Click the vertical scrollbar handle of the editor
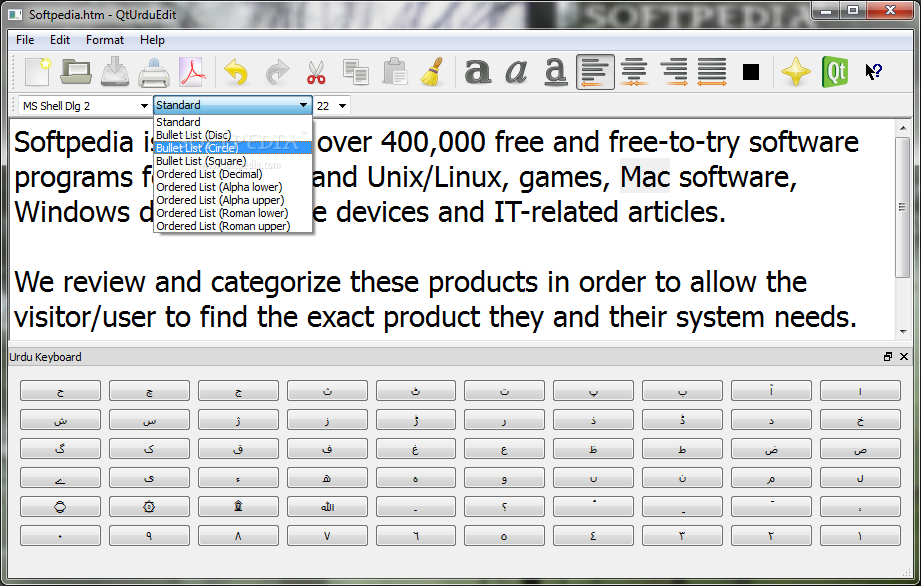Viewport: 921px width, 586px height. [x=902, y=207]
